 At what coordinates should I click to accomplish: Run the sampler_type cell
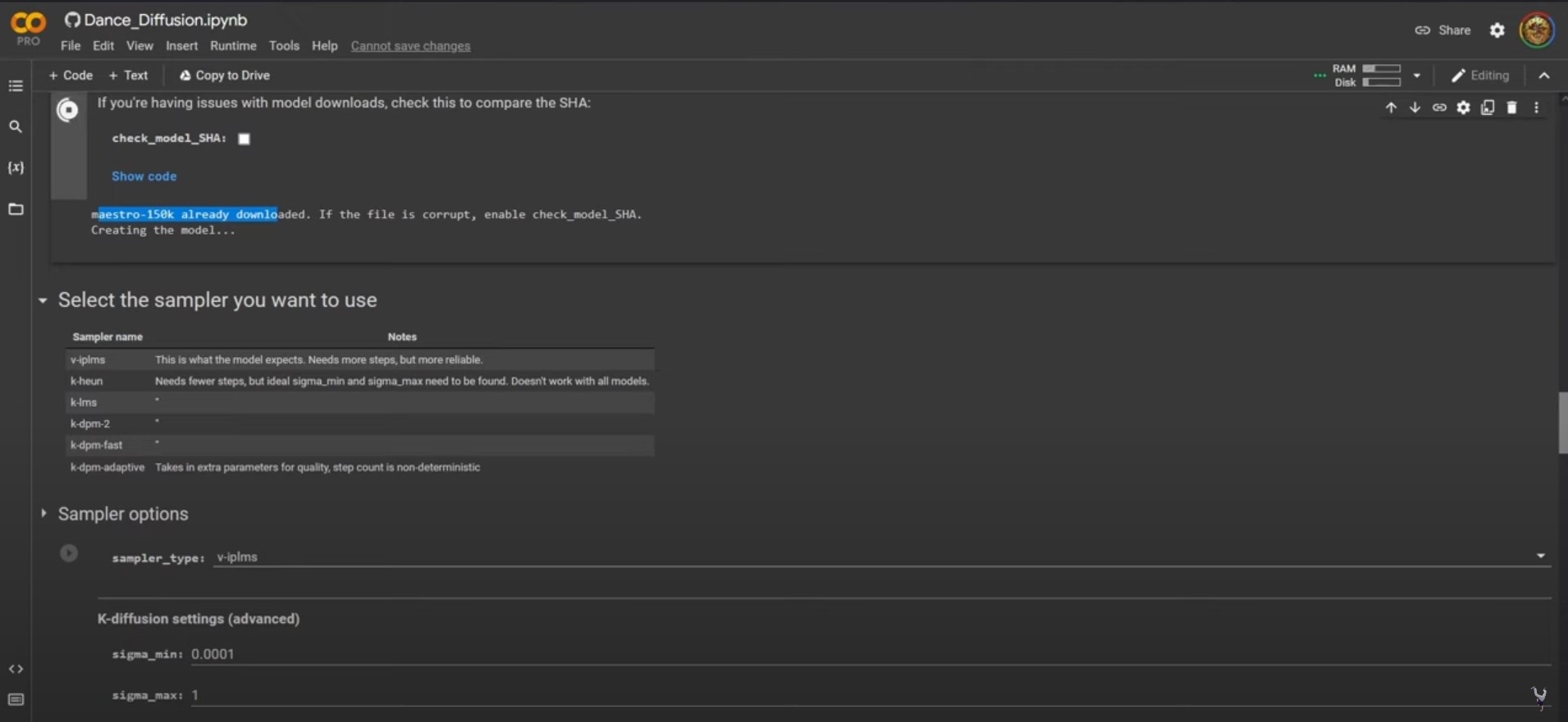69,553
